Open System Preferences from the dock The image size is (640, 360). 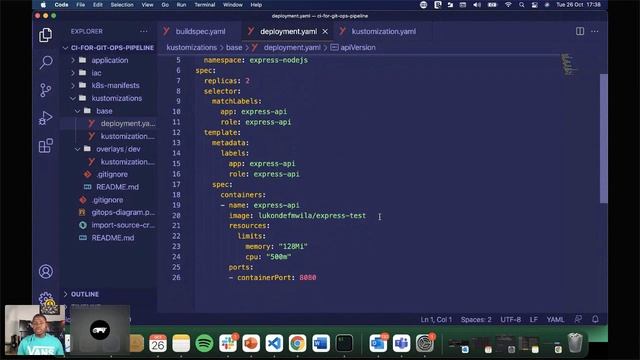[425, 343]
